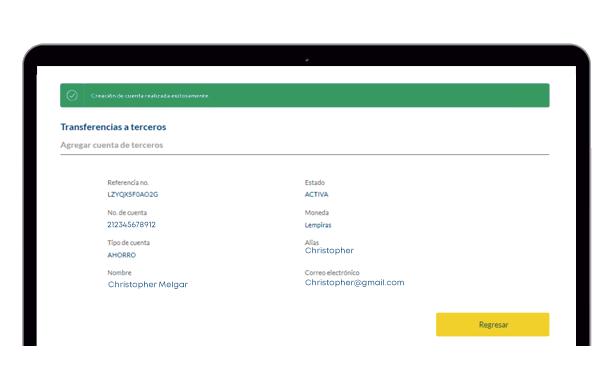Click the success checkmark icon in green banner
The image size is (612, 375).
(72, 95)
